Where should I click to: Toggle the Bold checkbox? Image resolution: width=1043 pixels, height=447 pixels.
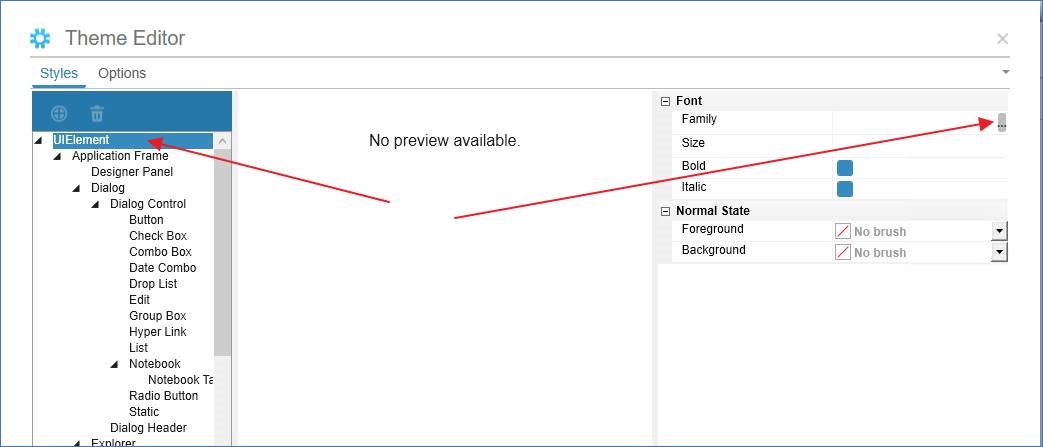click(x=845, y=168)
